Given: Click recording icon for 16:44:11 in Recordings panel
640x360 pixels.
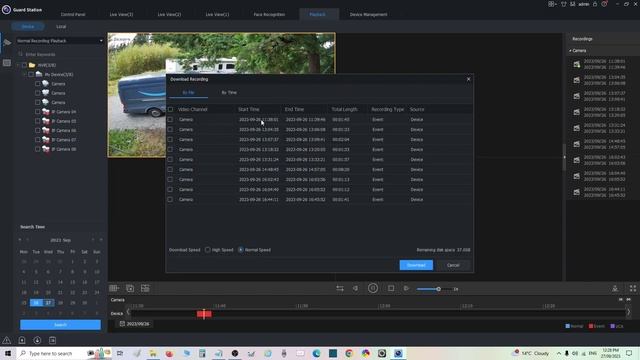Looking at the screenshot, I should pos(576,192).
